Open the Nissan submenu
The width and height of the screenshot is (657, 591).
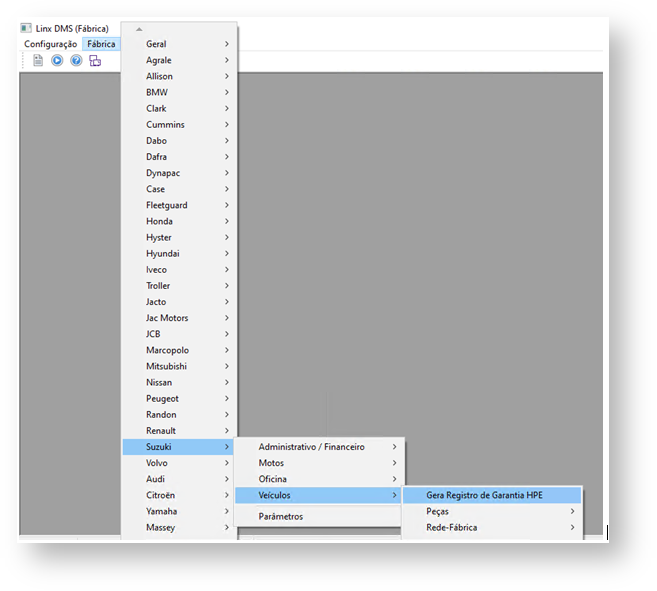[x=179, y=382]
